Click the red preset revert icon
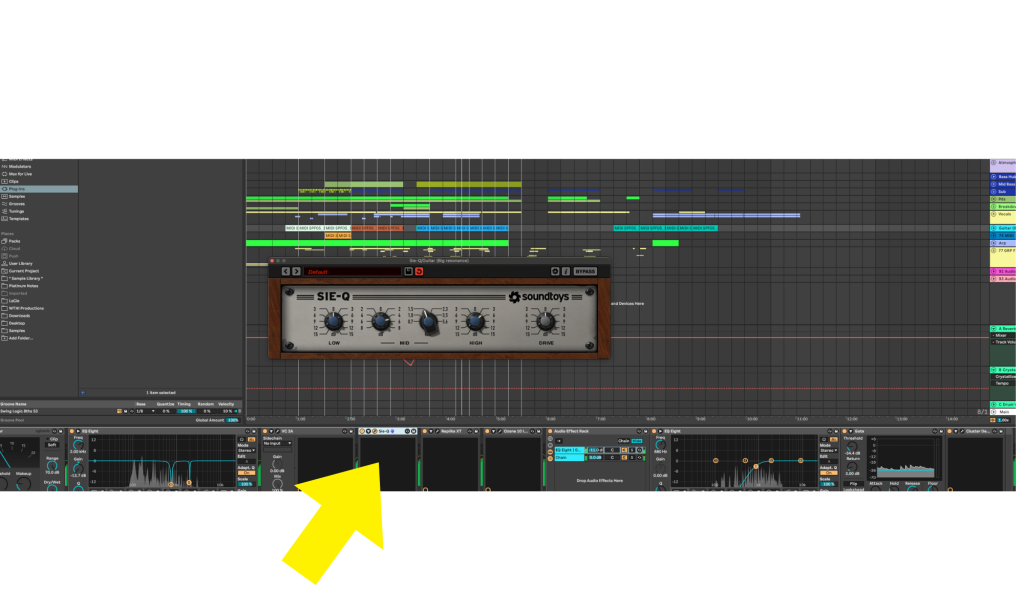 point(419,271)
